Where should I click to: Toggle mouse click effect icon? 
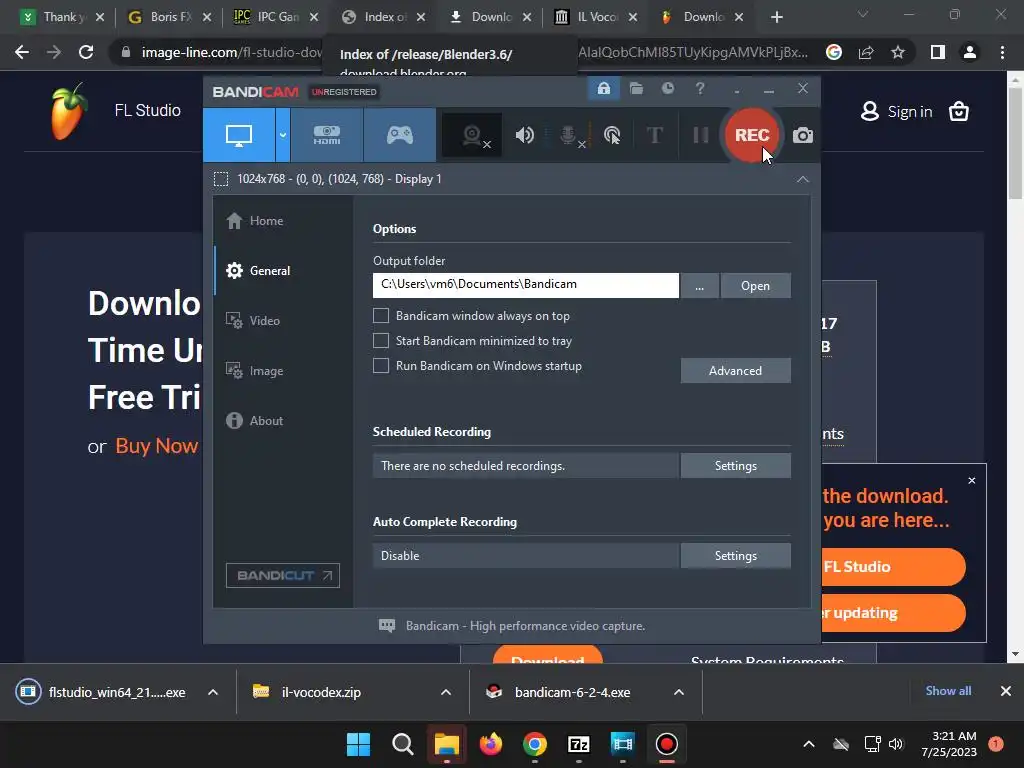tap(612, 135)
